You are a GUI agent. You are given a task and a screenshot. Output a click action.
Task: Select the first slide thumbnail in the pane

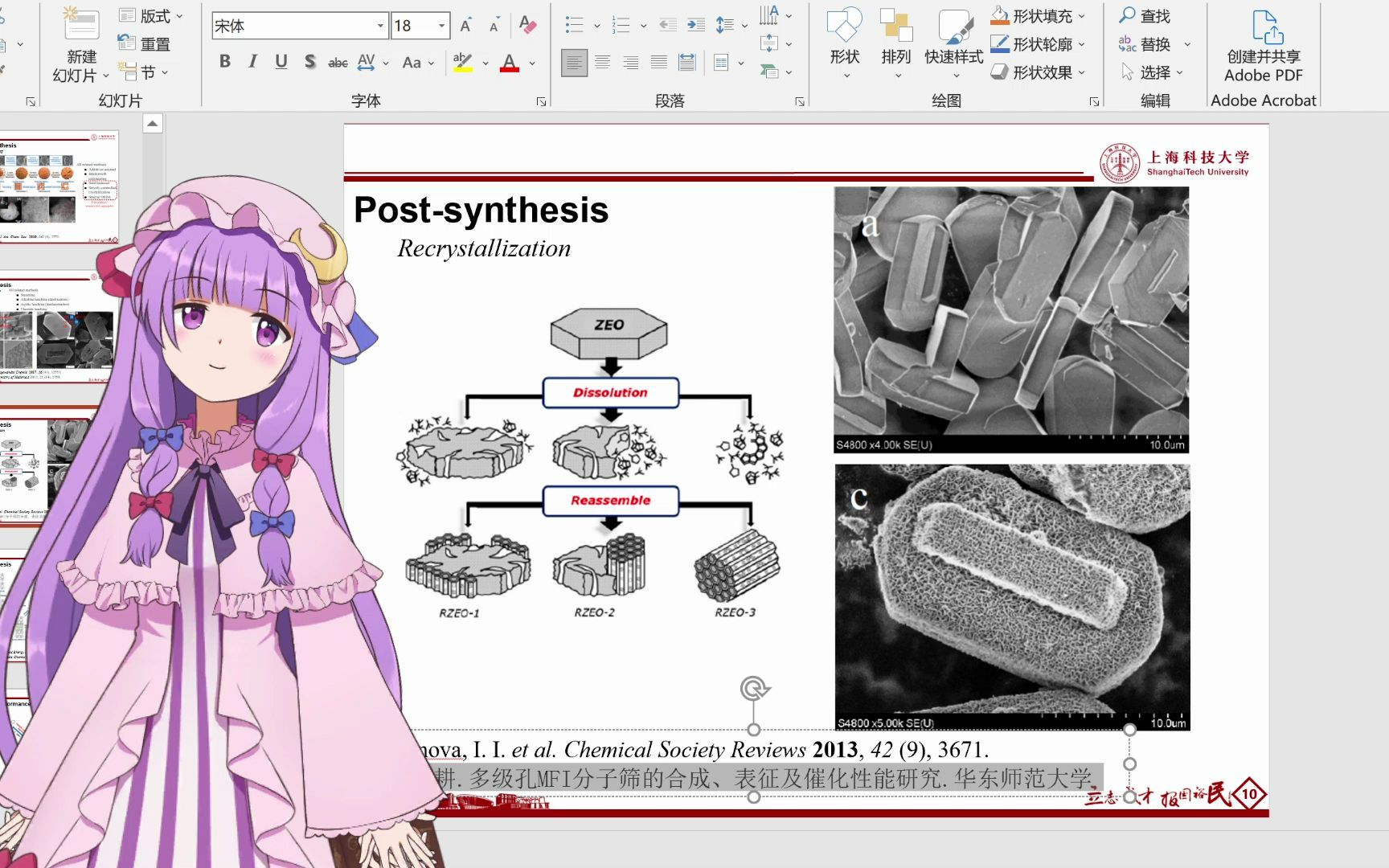[60, 186]
